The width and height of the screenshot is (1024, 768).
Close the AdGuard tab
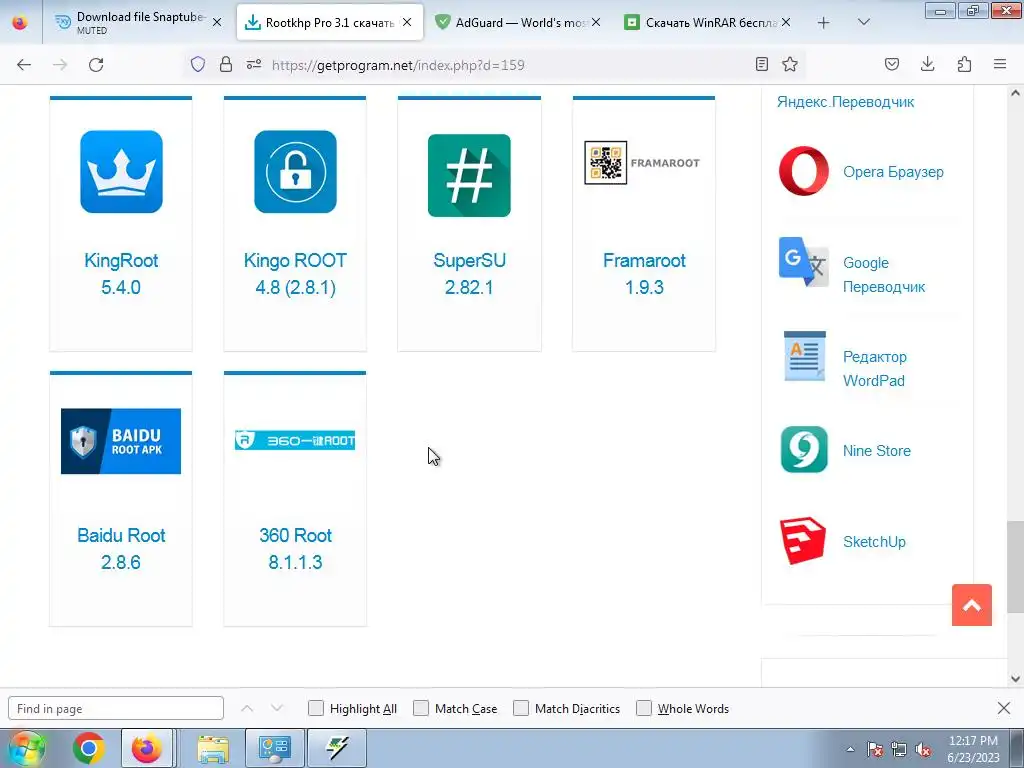coord(596,22)
